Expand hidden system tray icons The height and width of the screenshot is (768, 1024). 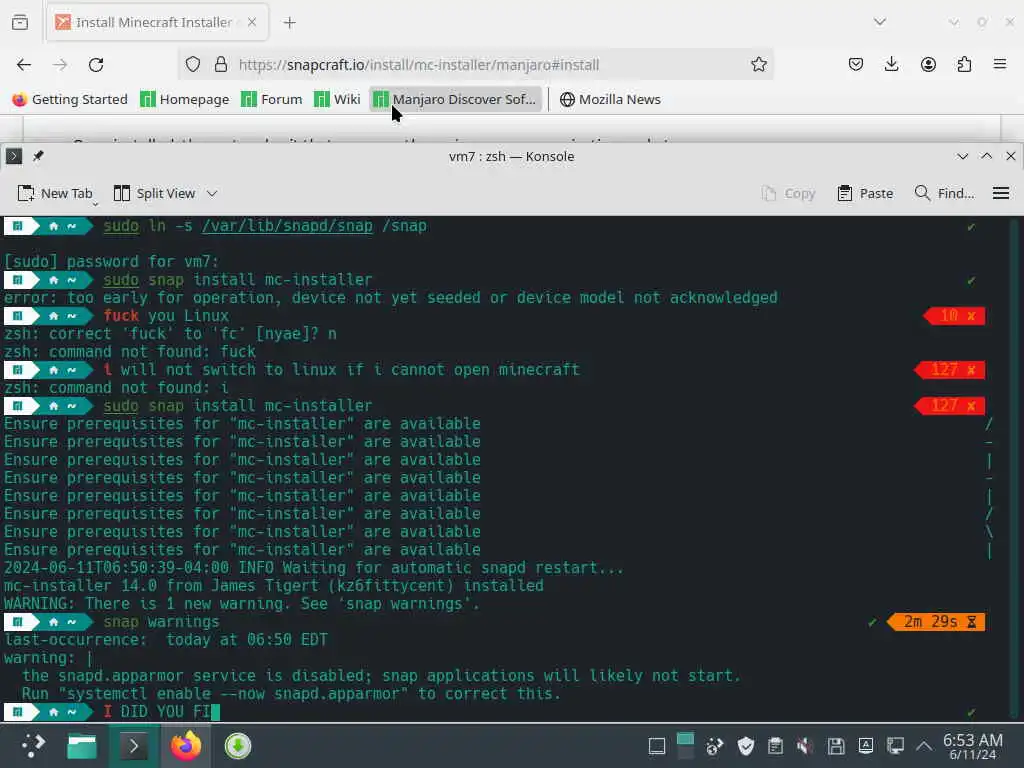coord(923,746)
